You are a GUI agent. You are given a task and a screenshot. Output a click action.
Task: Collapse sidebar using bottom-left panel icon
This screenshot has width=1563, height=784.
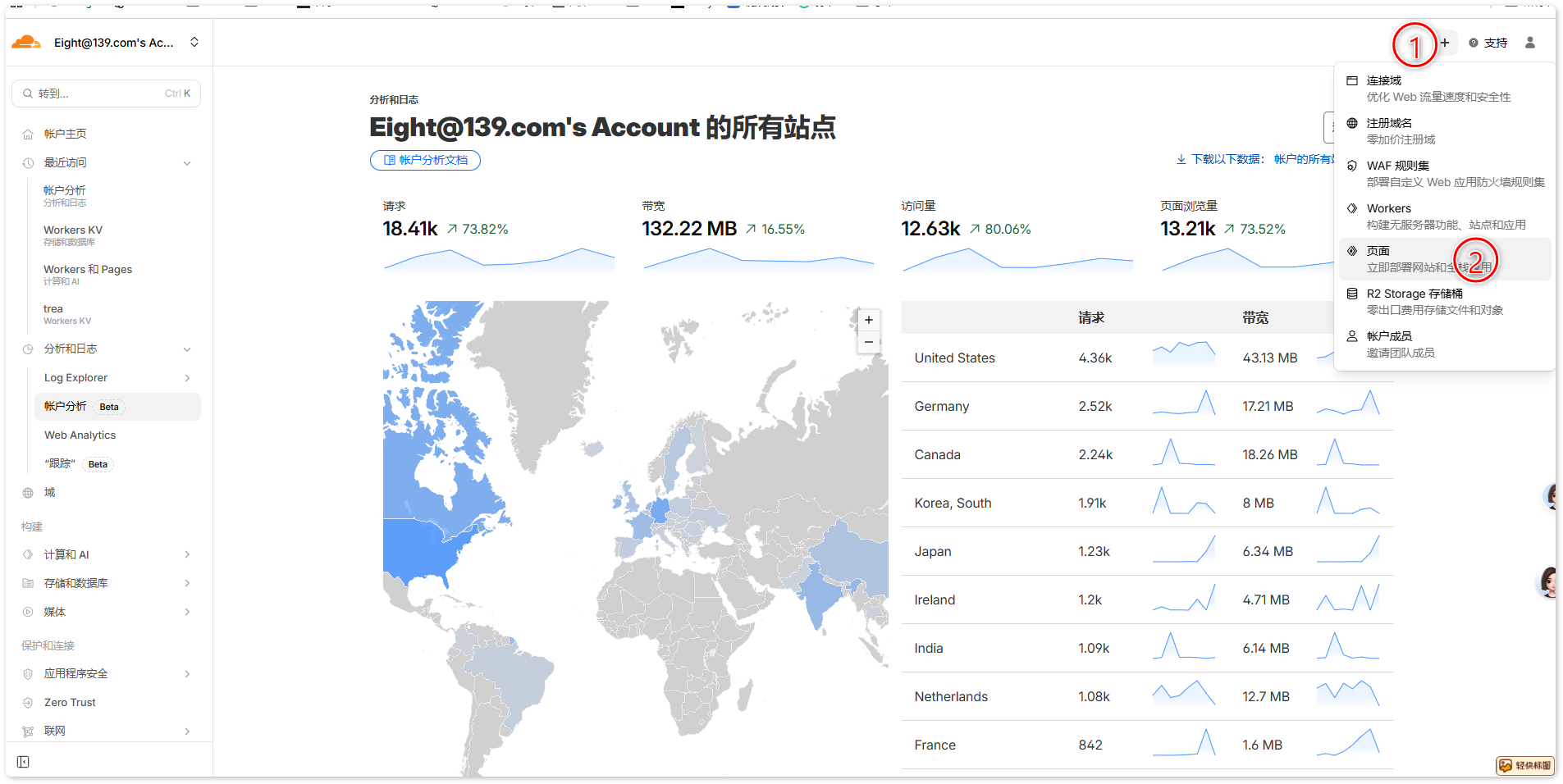pos(23,762)
